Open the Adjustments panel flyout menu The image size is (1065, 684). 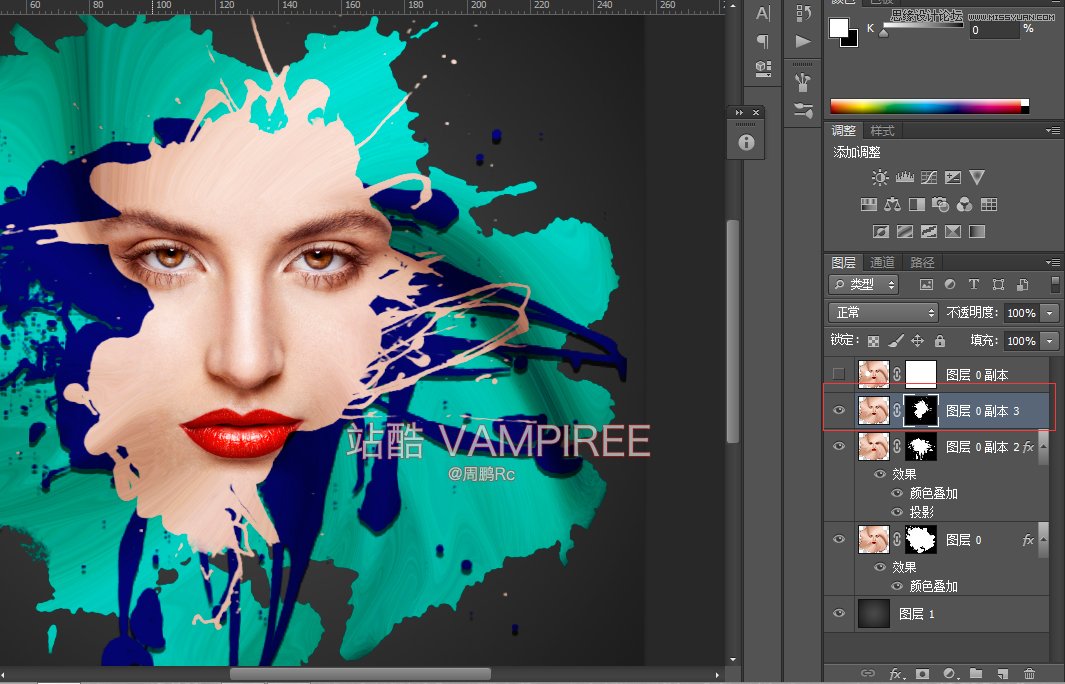coord(1053,130)
